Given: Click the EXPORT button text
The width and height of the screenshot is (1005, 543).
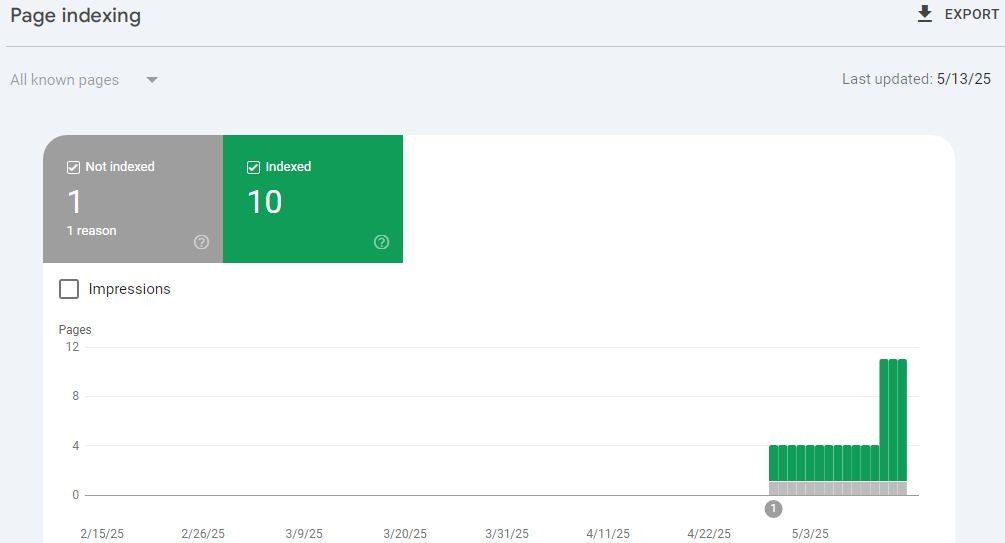Looking at the screenshot, I should tap(972, 14).
